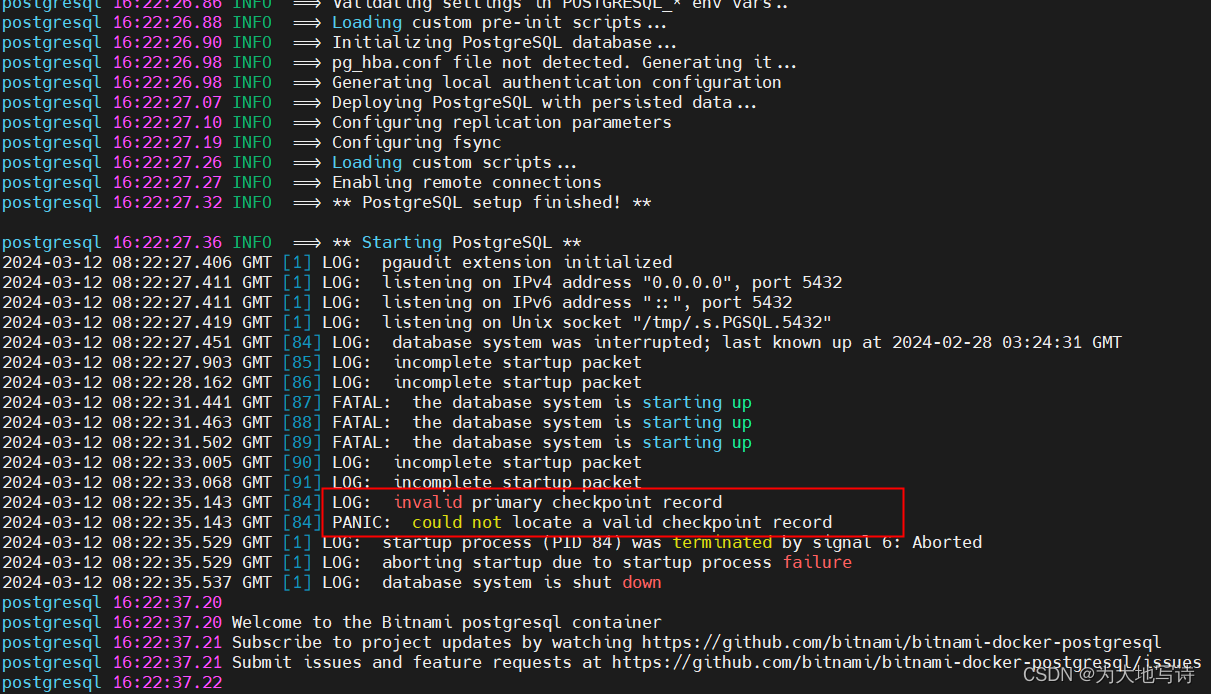Click "Deploying PostgreSQL with persisted data..."

pyautogui.click(x=544, y=102)
